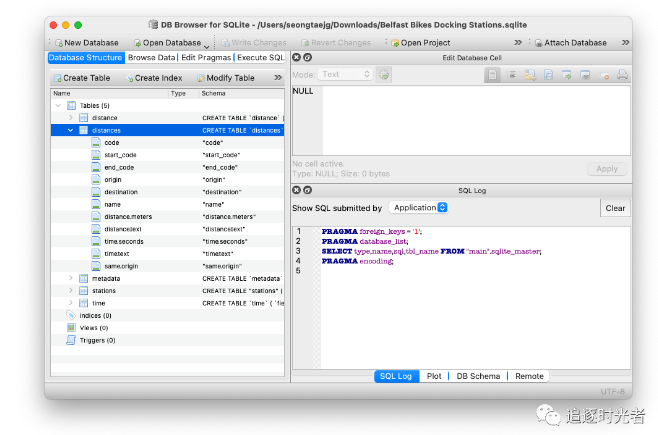Switch to the Plot bottom tab

point(434,376)
